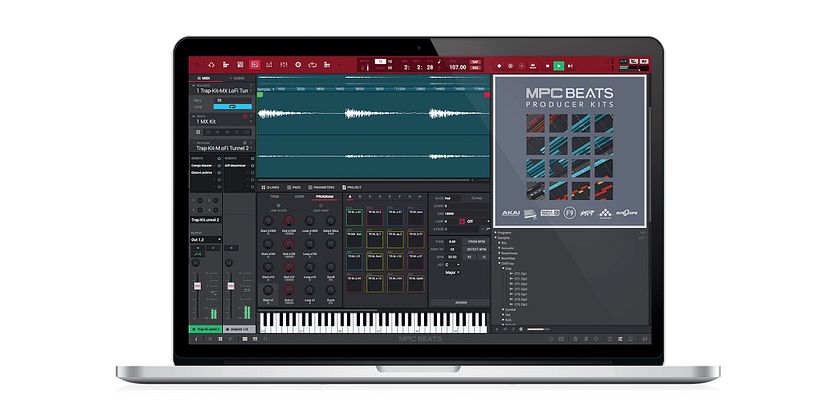Click the Q-LINKS icon tab
Viewport: 820px width, 409px height.
coord(270,187)
